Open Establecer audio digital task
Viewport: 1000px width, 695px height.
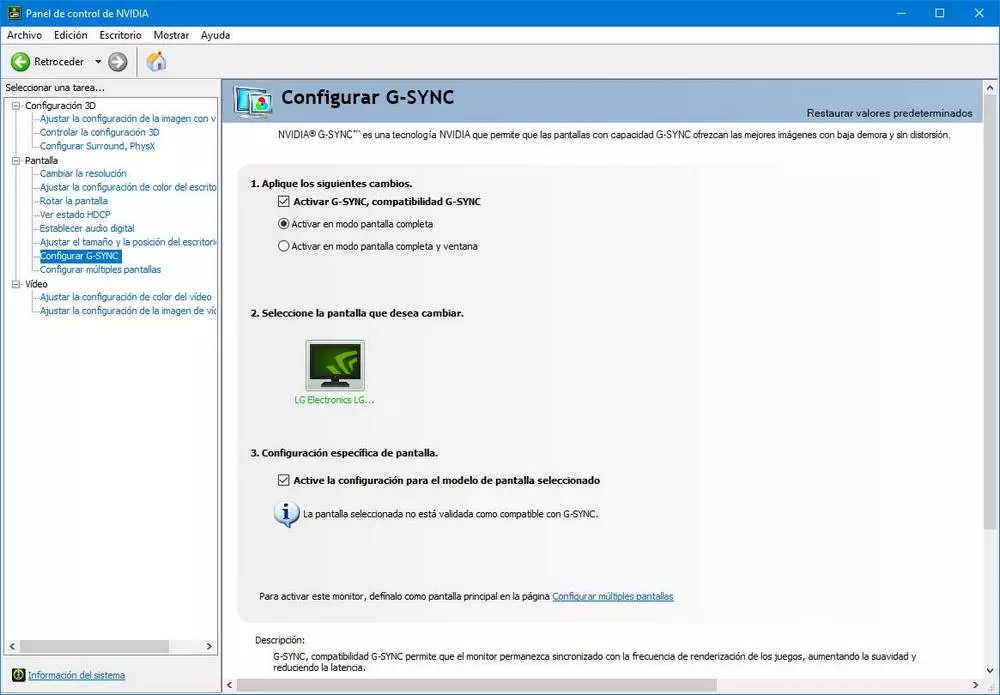87,228
